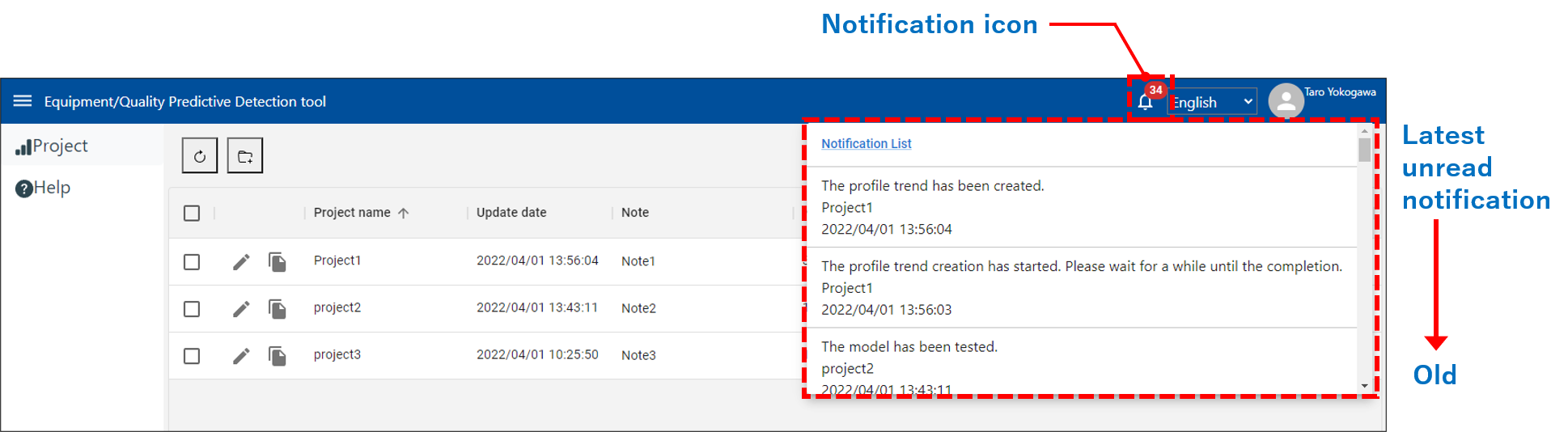Click the Project bar chart icon

pyautogui.click(x=23, y=146)
